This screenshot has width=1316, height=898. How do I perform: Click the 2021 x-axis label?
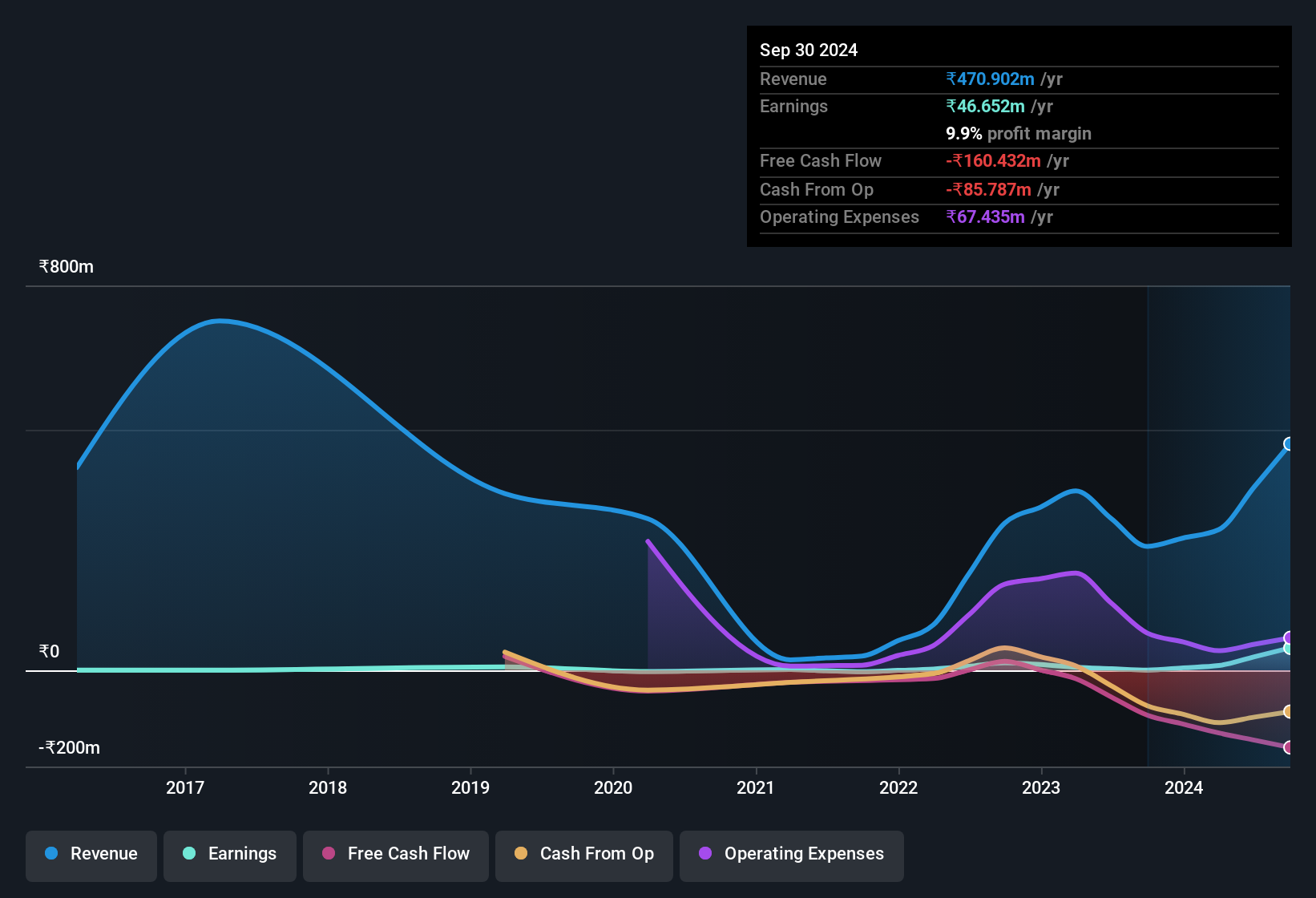756,787
